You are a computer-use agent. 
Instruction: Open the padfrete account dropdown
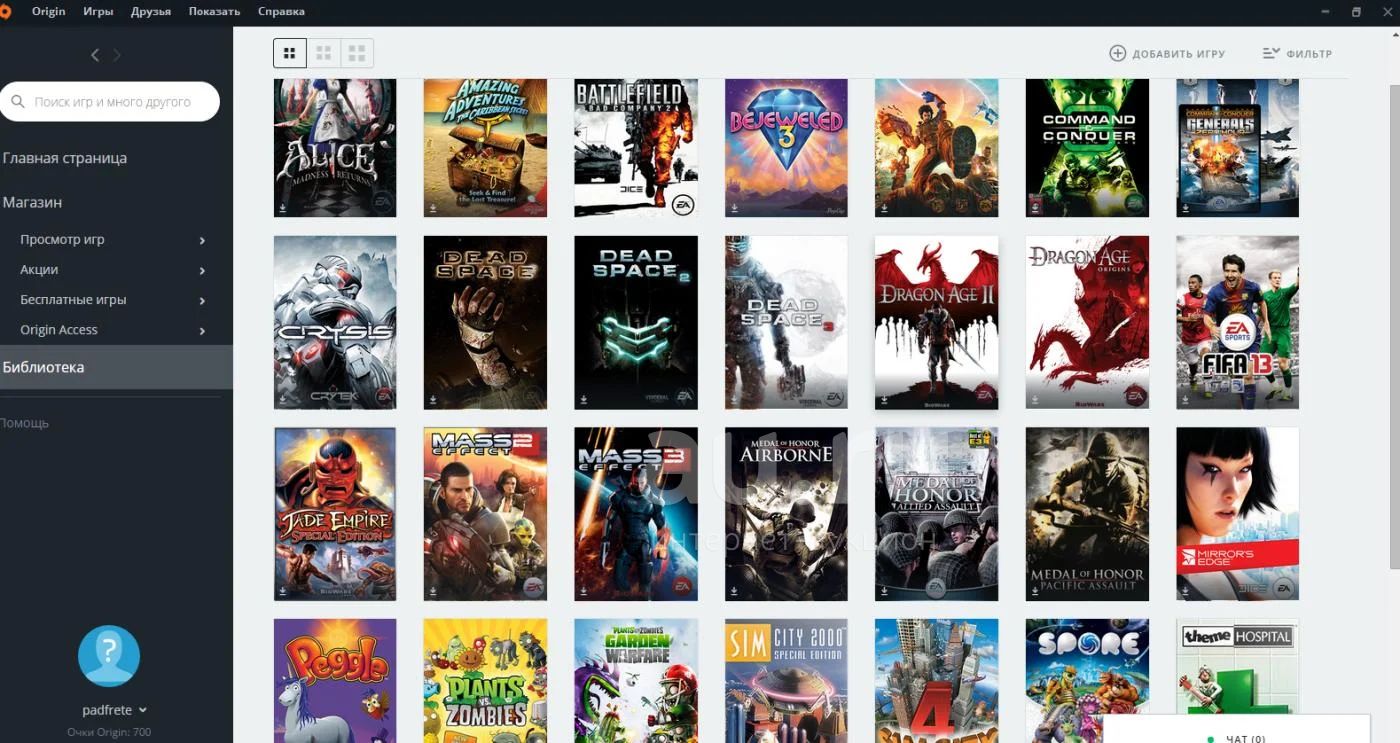114,710
